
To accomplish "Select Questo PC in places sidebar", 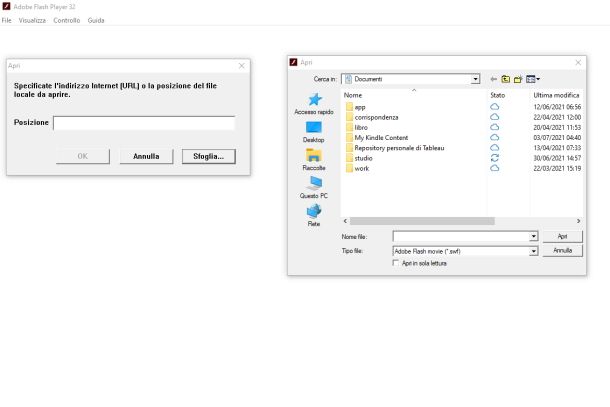I will [314, 188].
